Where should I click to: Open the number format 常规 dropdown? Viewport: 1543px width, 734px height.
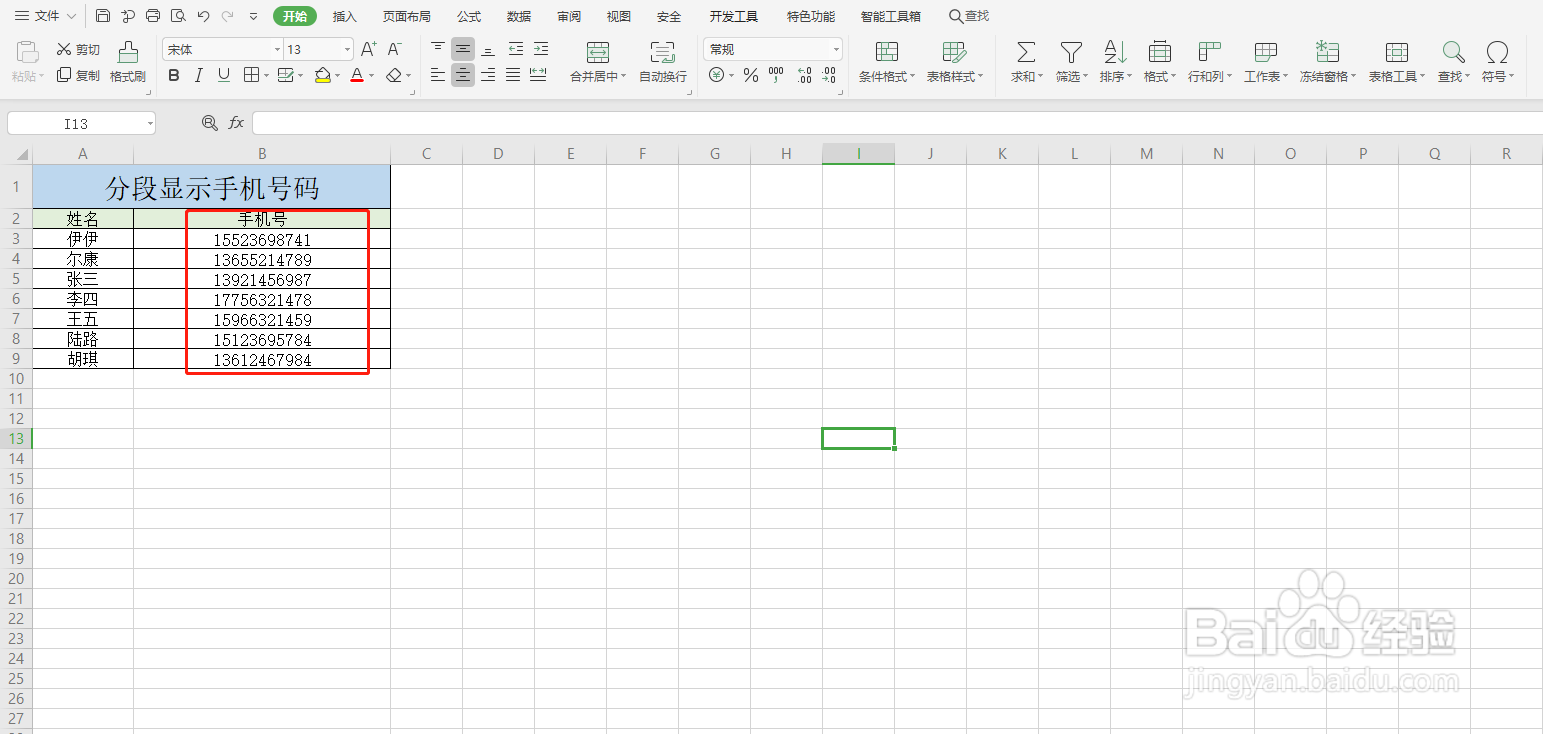tap(836, 49)
